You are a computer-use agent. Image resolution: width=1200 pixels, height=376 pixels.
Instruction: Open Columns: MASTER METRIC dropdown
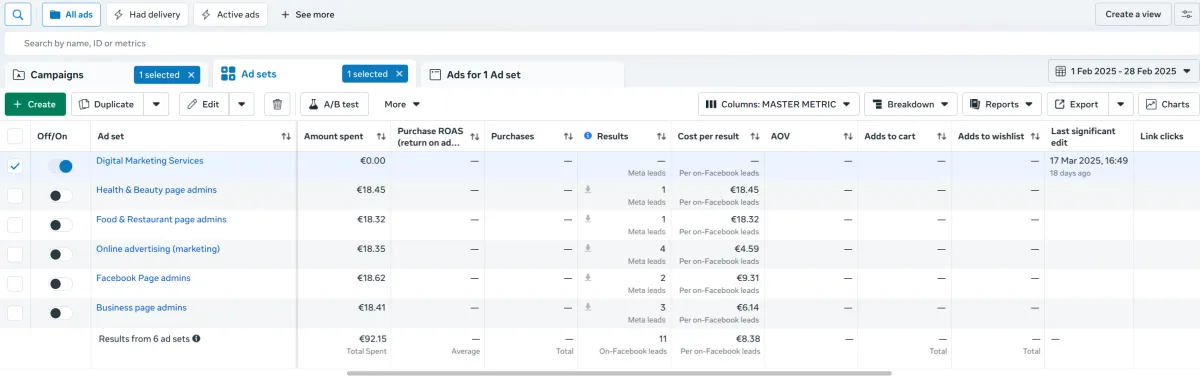pos(778,104)
